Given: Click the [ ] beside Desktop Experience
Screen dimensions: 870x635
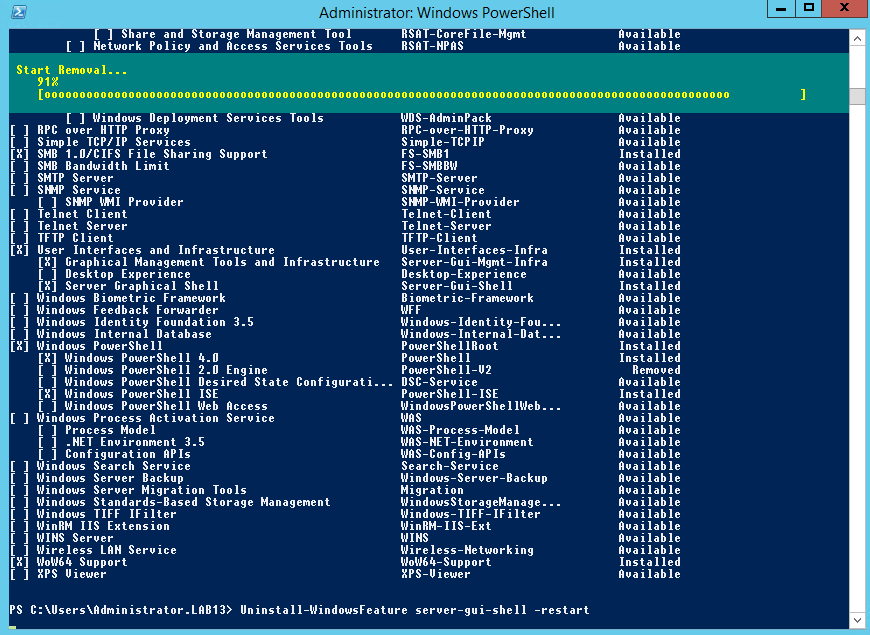Looking at the screenshot, I should point(47,274).
